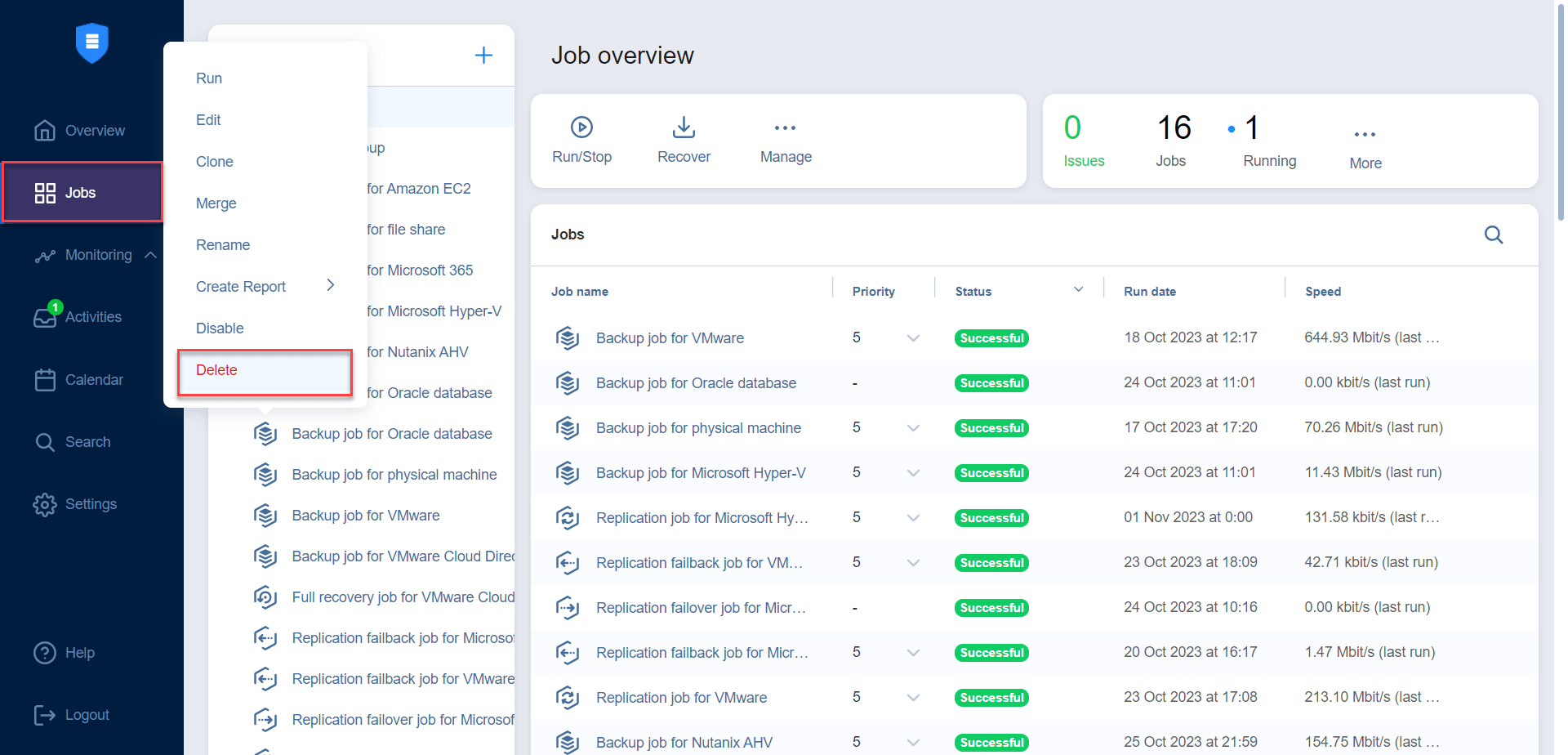Expand the Create Report submenu arrow
Image resolution: width=1568 pixels, height=755 pixels.
pyautogui.click(x=331, y=285)
